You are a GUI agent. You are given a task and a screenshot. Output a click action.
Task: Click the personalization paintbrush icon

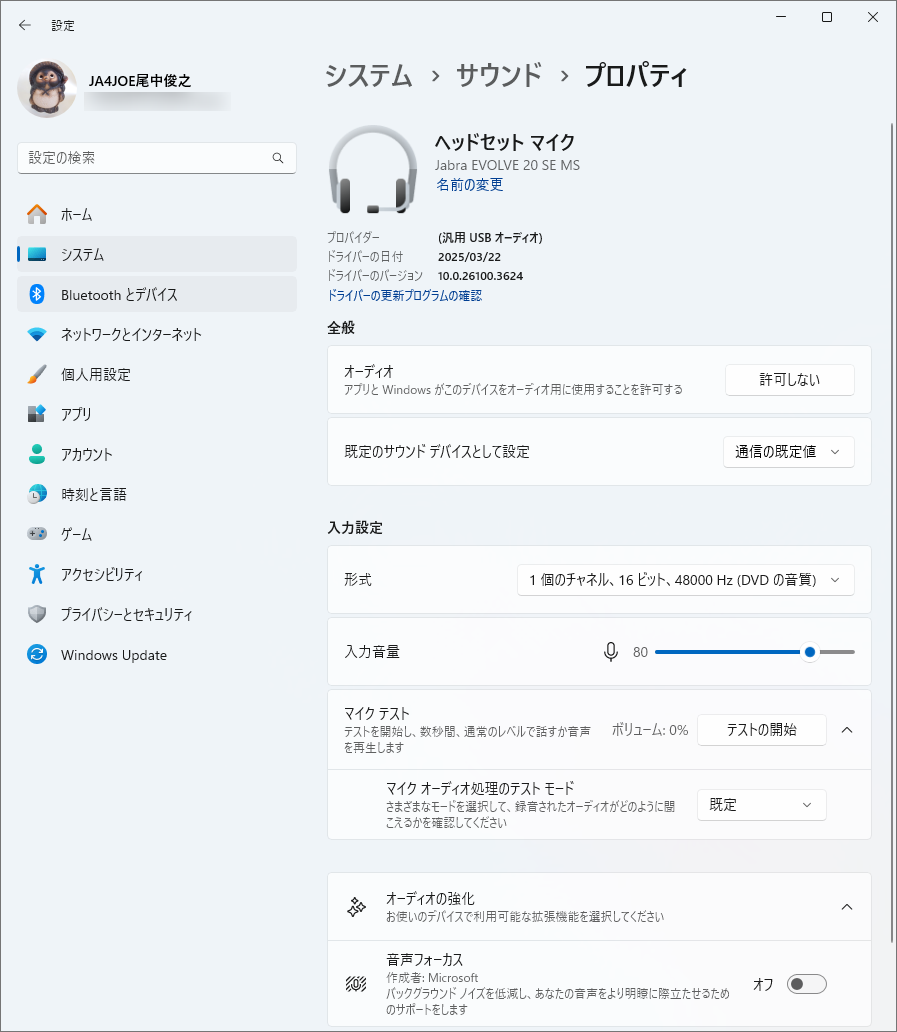click(37, 374)
